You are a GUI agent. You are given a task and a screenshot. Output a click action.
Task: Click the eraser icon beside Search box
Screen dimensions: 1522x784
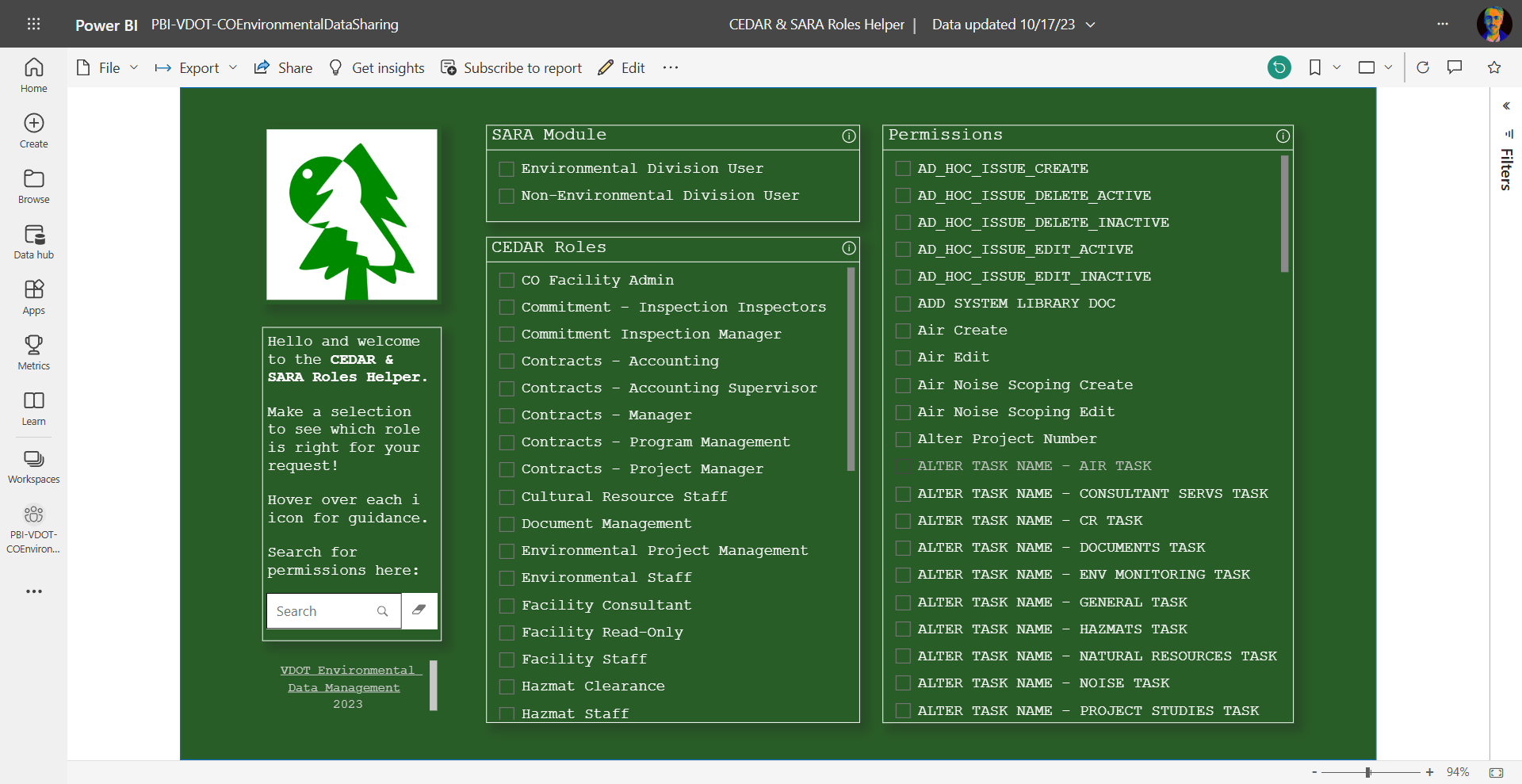[419, 610]
